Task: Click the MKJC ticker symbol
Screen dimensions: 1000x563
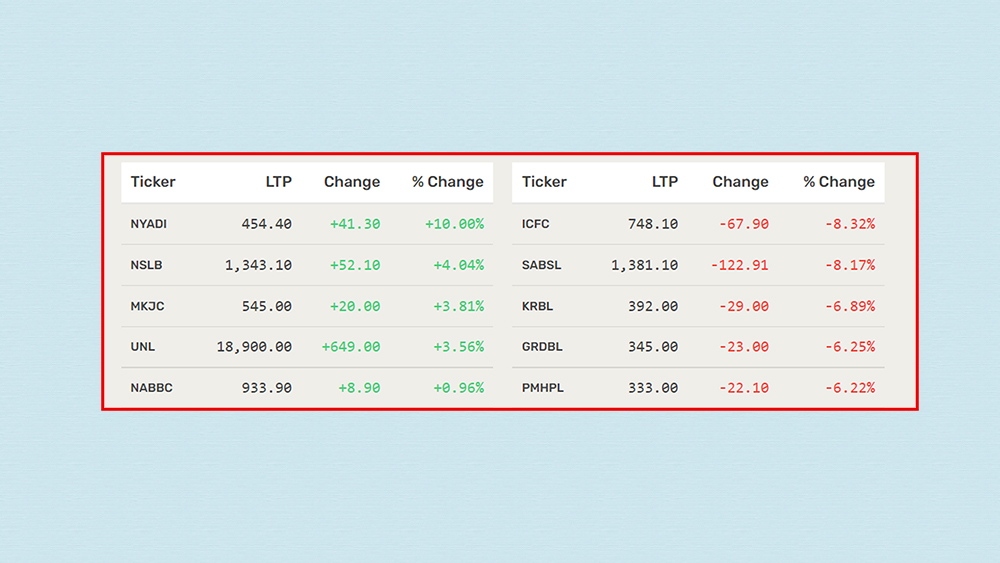Action: click(147, 306)
